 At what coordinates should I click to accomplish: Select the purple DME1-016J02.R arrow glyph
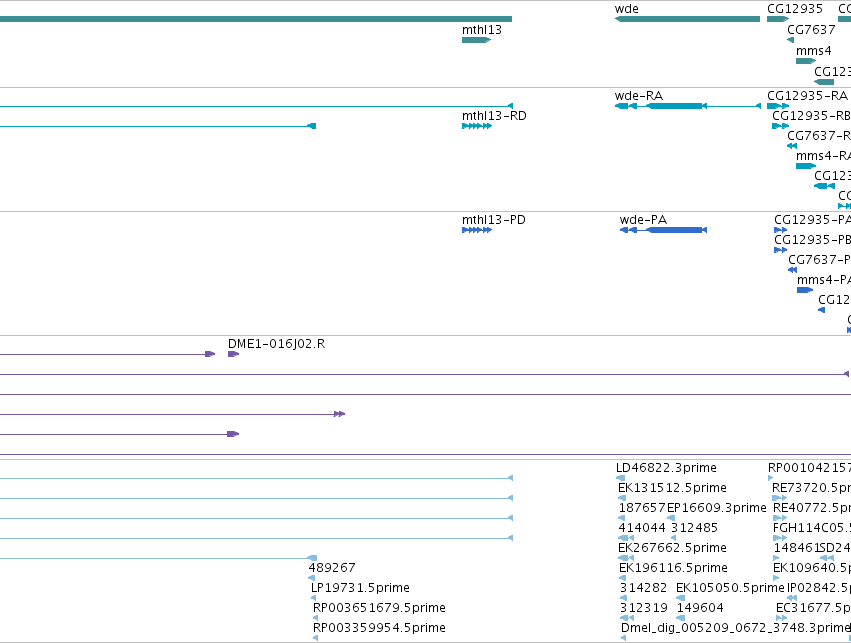[233, 354]
